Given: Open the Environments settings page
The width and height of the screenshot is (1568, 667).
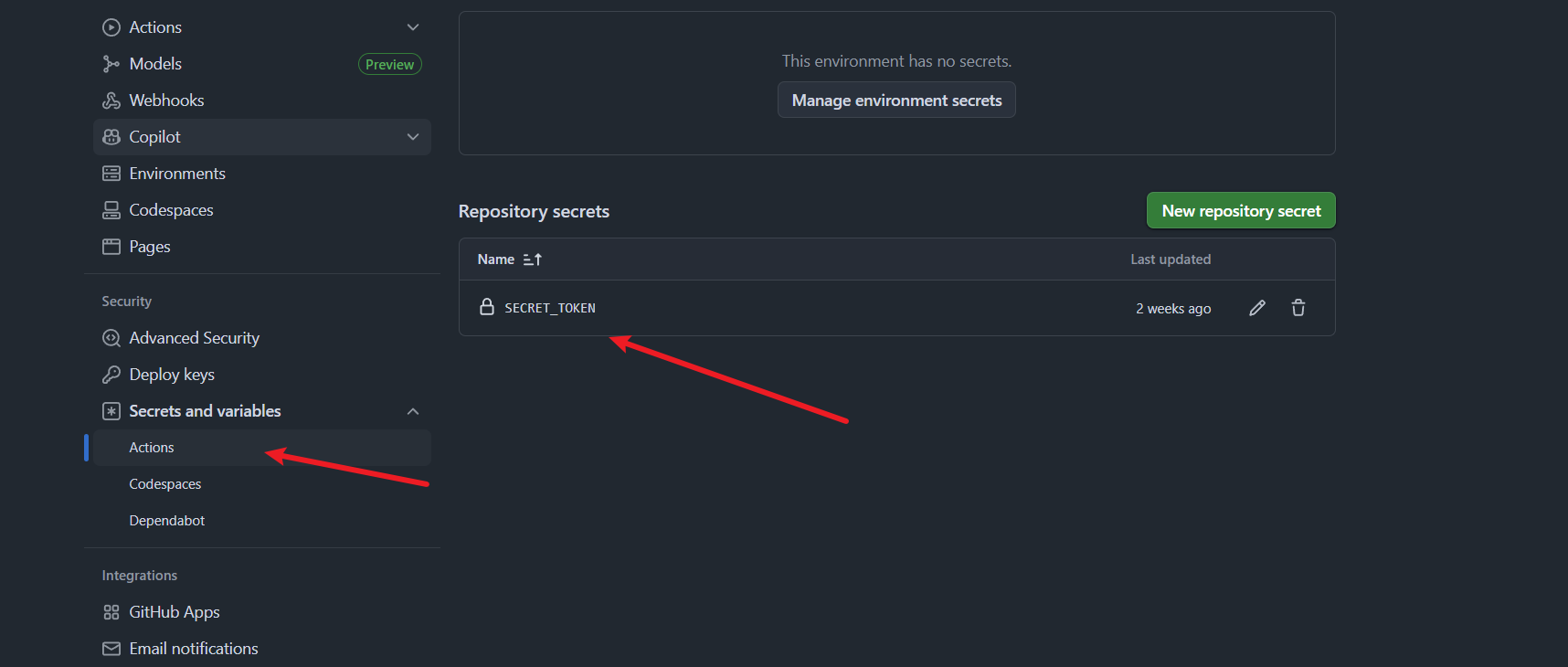Looking at the screenshot, I should click(x=177, y=174).
